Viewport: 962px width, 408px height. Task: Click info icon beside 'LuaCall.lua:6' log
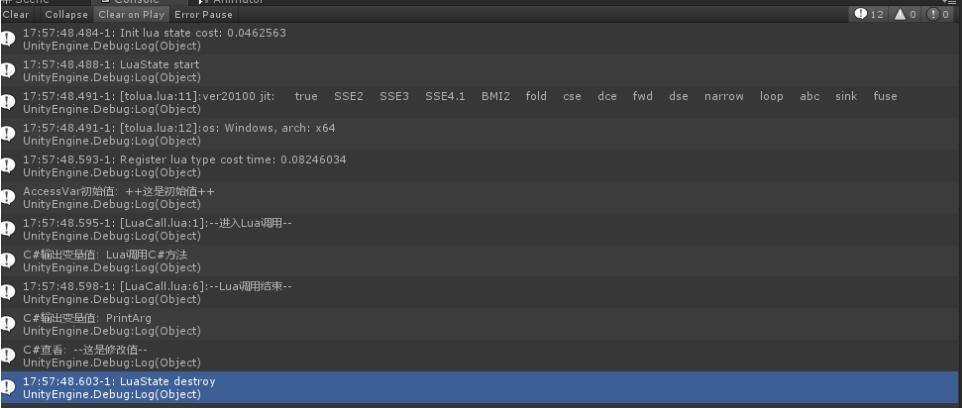(x=8, y=293)
